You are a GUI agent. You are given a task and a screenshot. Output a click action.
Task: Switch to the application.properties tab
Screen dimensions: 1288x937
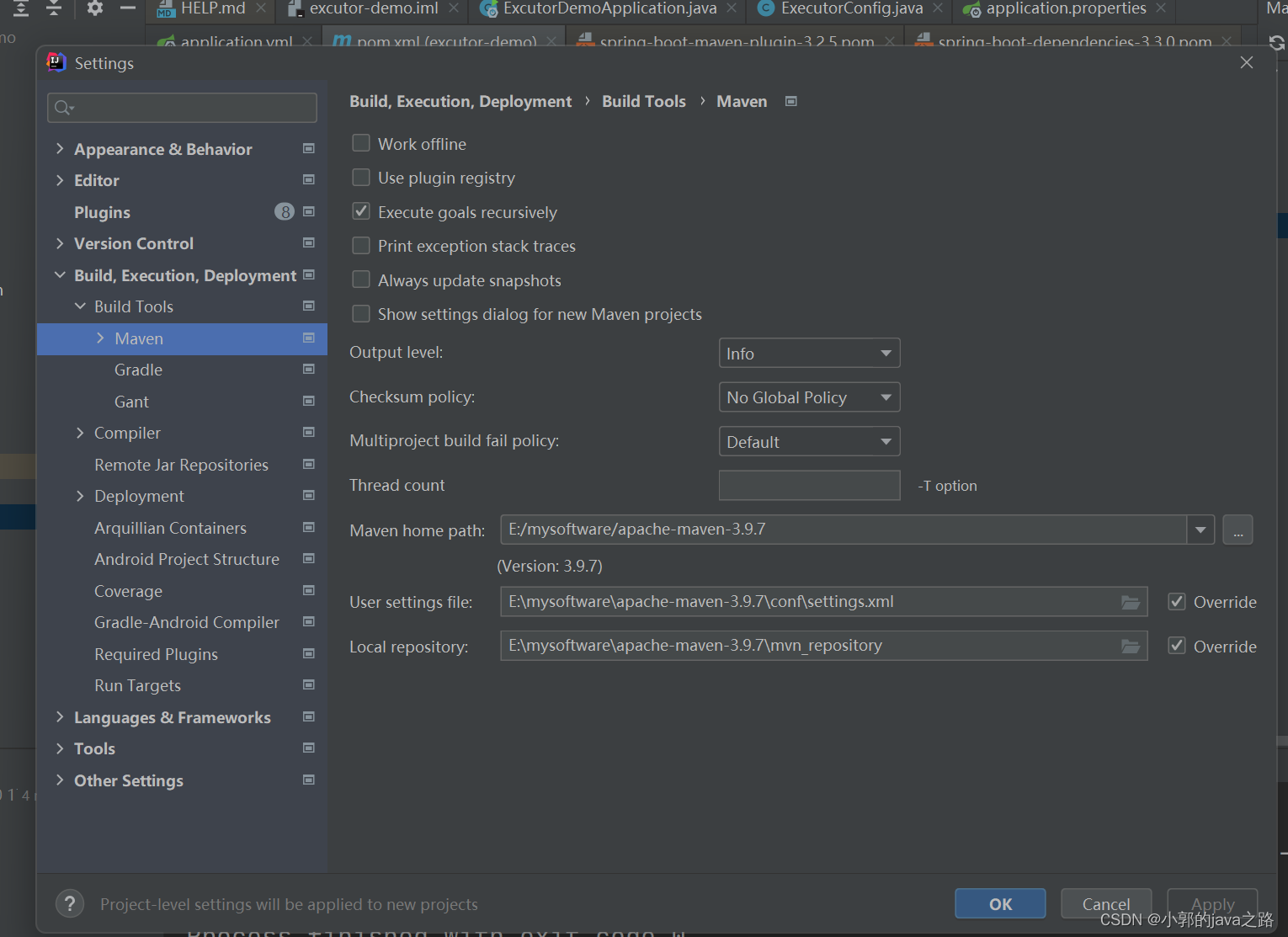pyautogui.click(x=1064, y=9)
